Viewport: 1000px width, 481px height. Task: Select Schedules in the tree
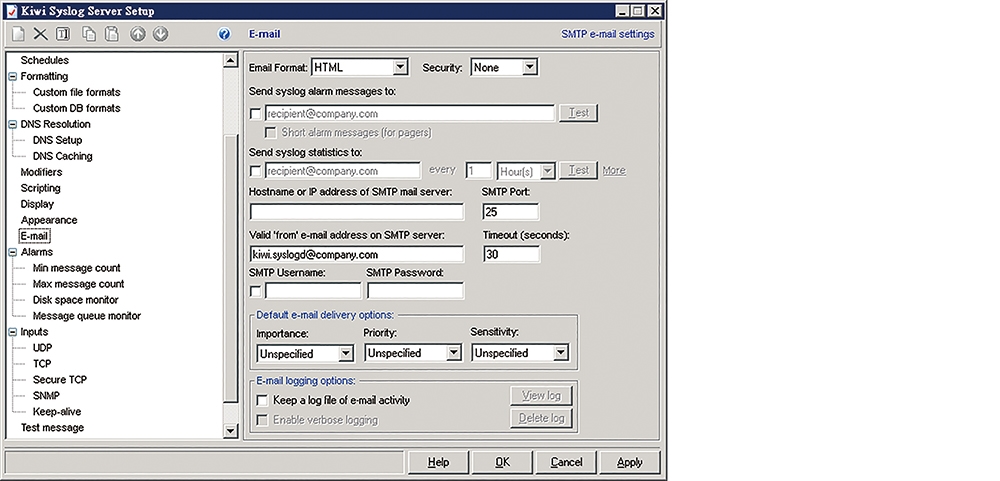[x=45, y=61]
